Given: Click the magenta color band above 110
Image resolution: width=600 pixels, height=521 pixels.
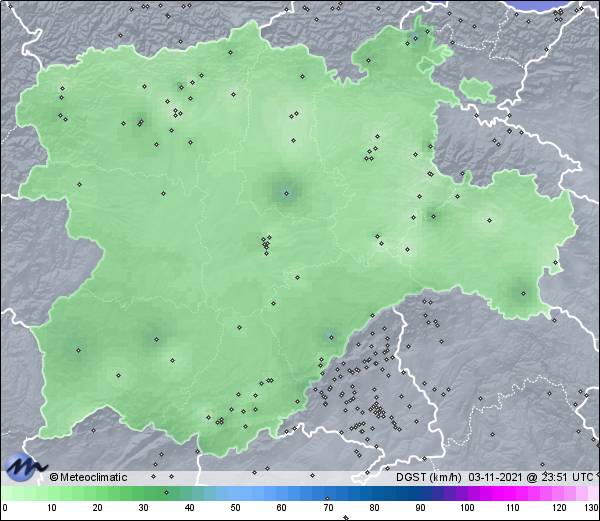Looking at the screenshot, I should point(513,493).
